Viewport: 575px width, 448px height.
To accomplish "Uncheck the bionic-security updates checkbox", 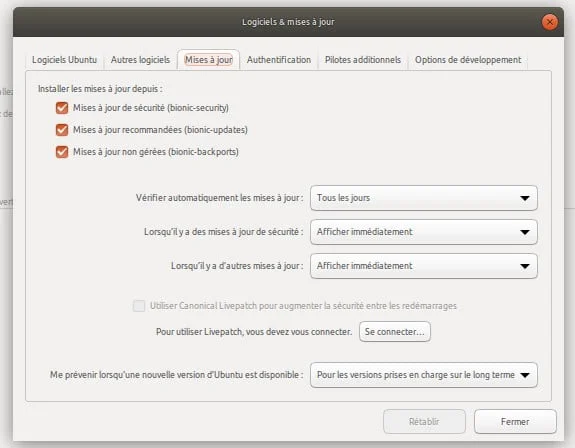I will coord(62,108).
